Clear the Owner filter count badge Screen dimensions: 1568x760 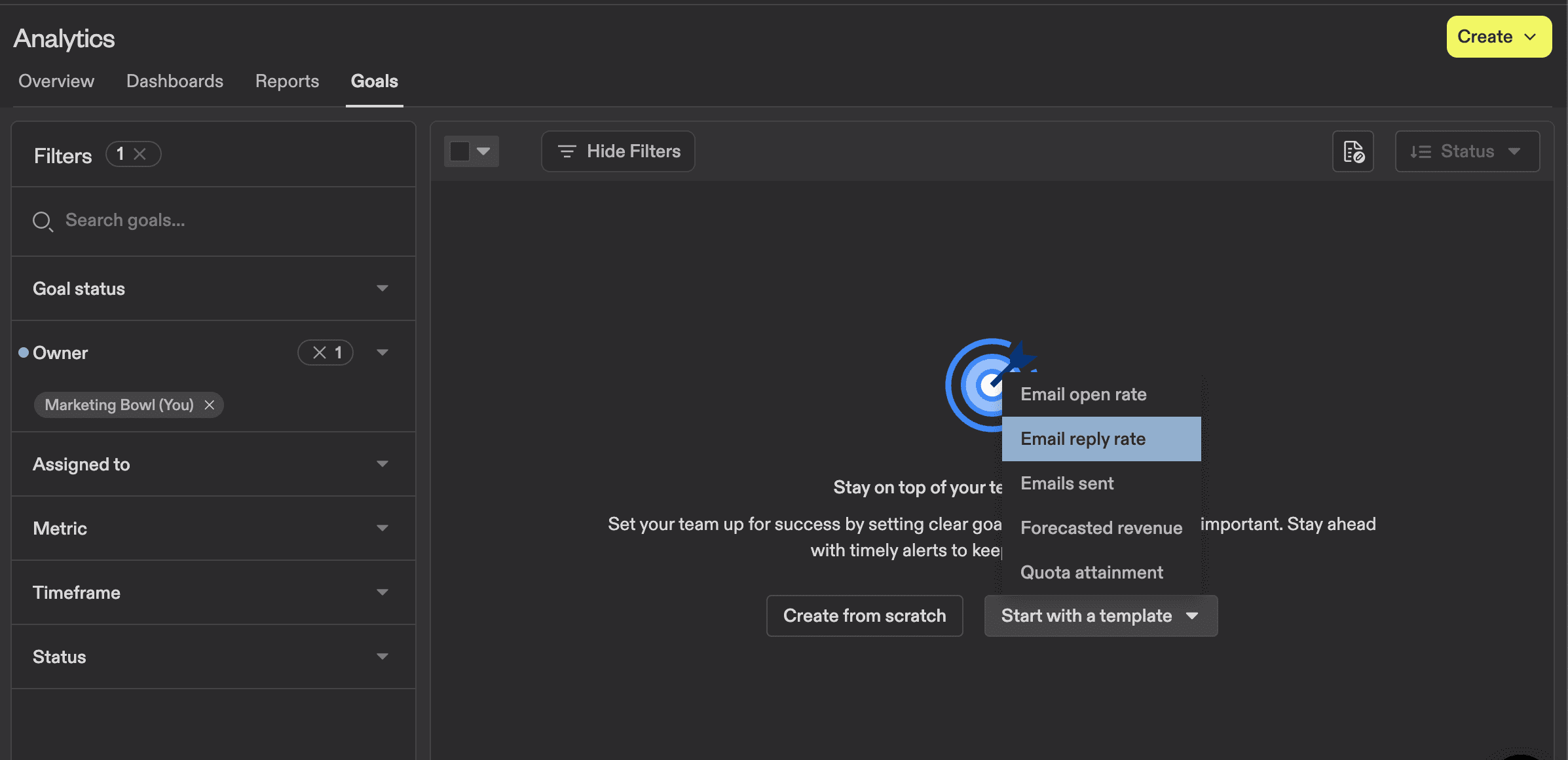pos(320,352)
